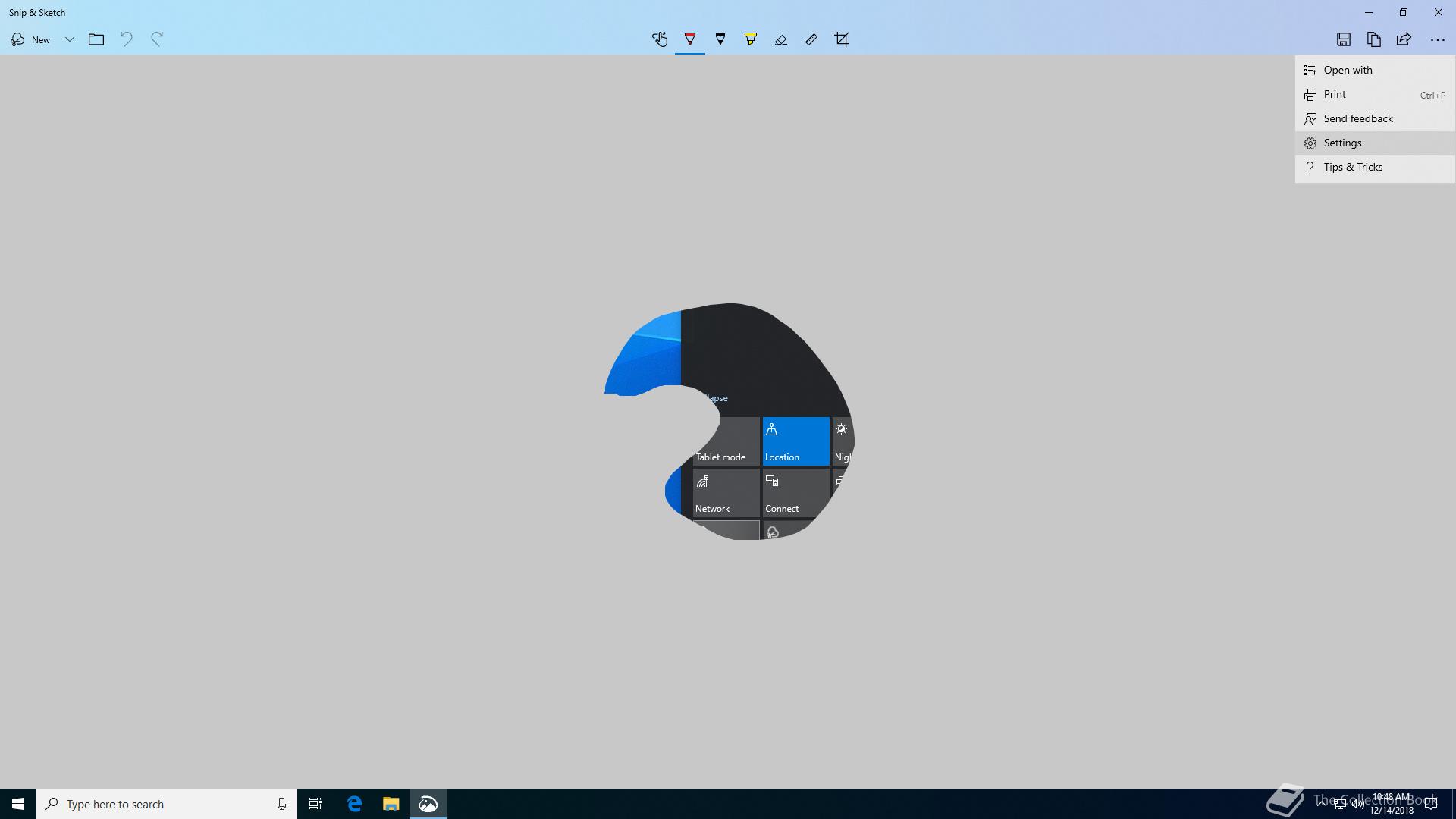This screenshot has height=819, width=1456.
Task: Open Tips & Tricks menu entry
Action: [x=1375, y=168]
